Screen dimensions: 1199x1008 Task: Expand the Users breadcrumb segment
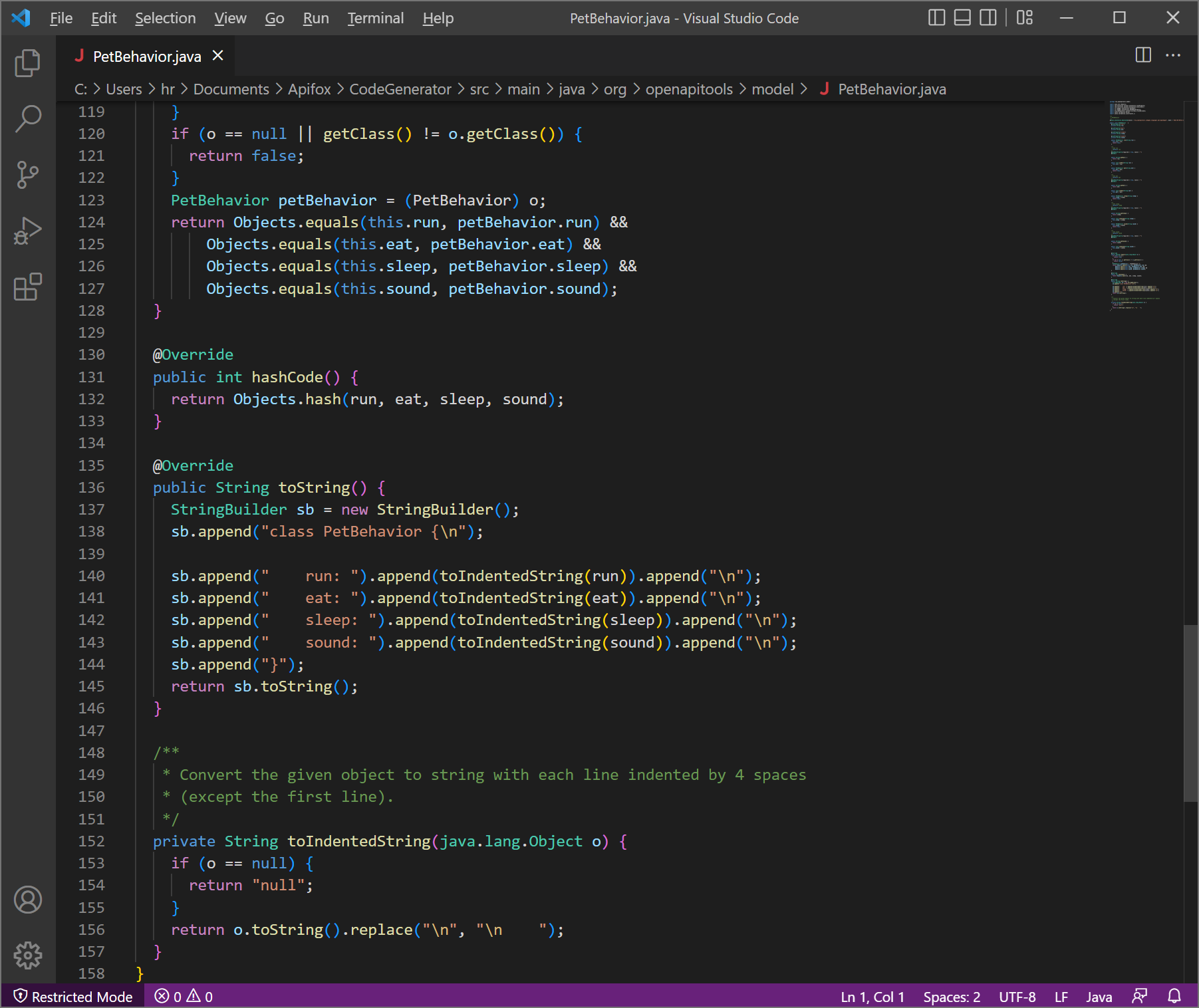tap(124, 89)
